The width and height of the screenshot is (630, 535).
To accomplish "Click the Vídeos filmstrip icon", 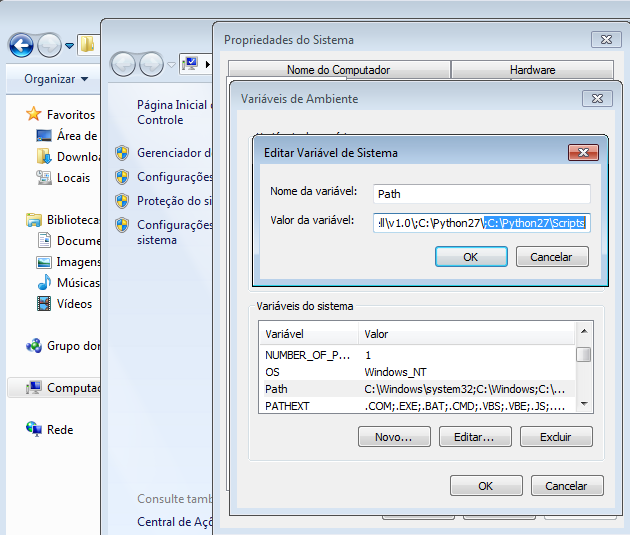I will pyautogui.click(x=44, y=304).
